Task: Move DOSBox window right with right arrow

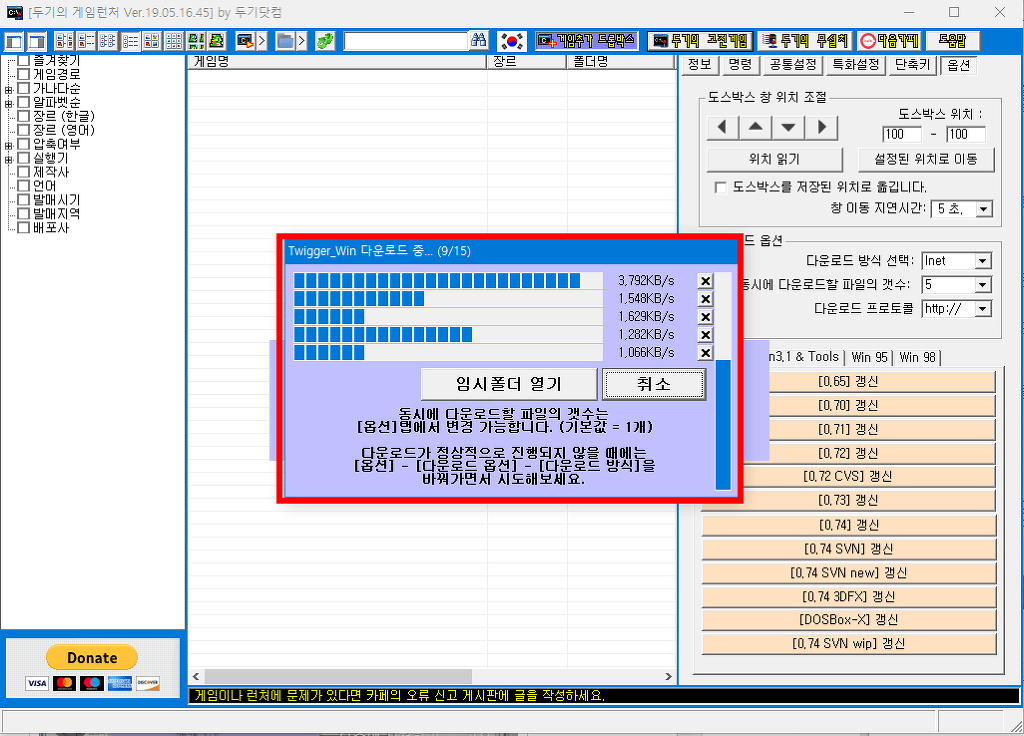Action: click(x=822, y=127)
